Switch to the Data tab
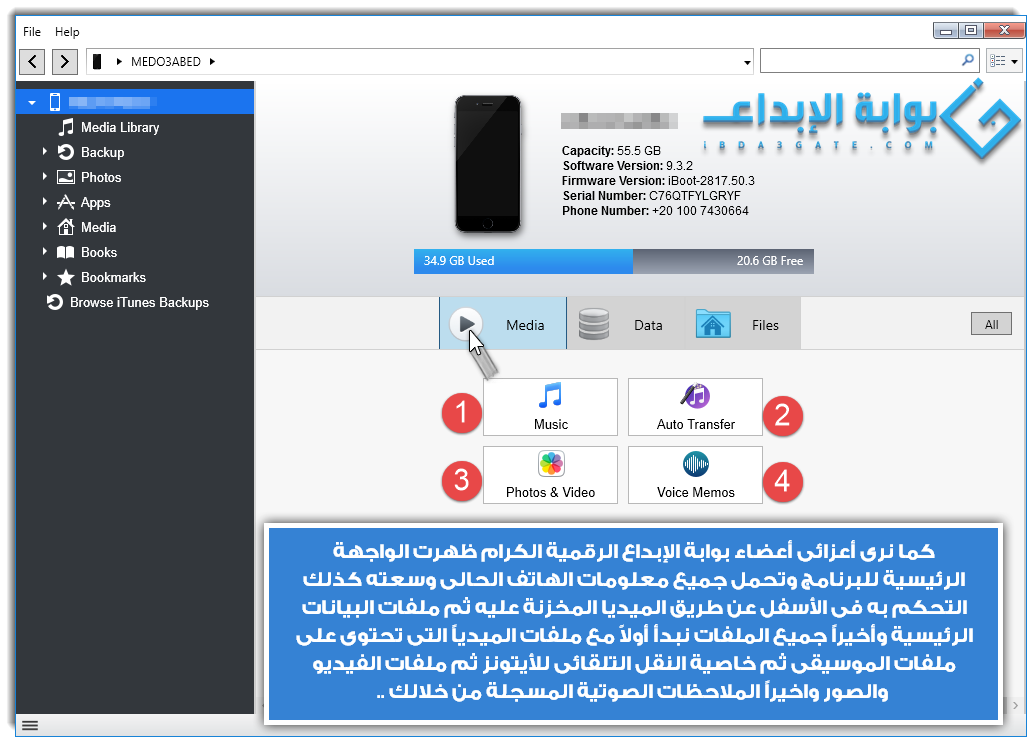Image resolution: width=1027 pixels, height=737 pixels. click(627, 324)
